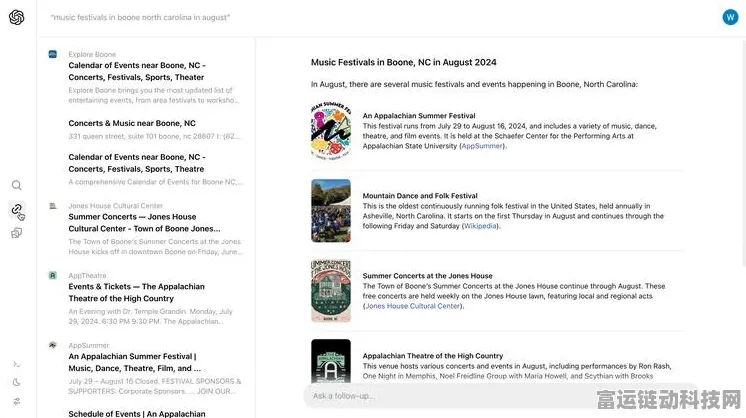The image size is (746, 418).
Task: Click the Jones House Cultural Center favicon
Action: pos(53,206)
